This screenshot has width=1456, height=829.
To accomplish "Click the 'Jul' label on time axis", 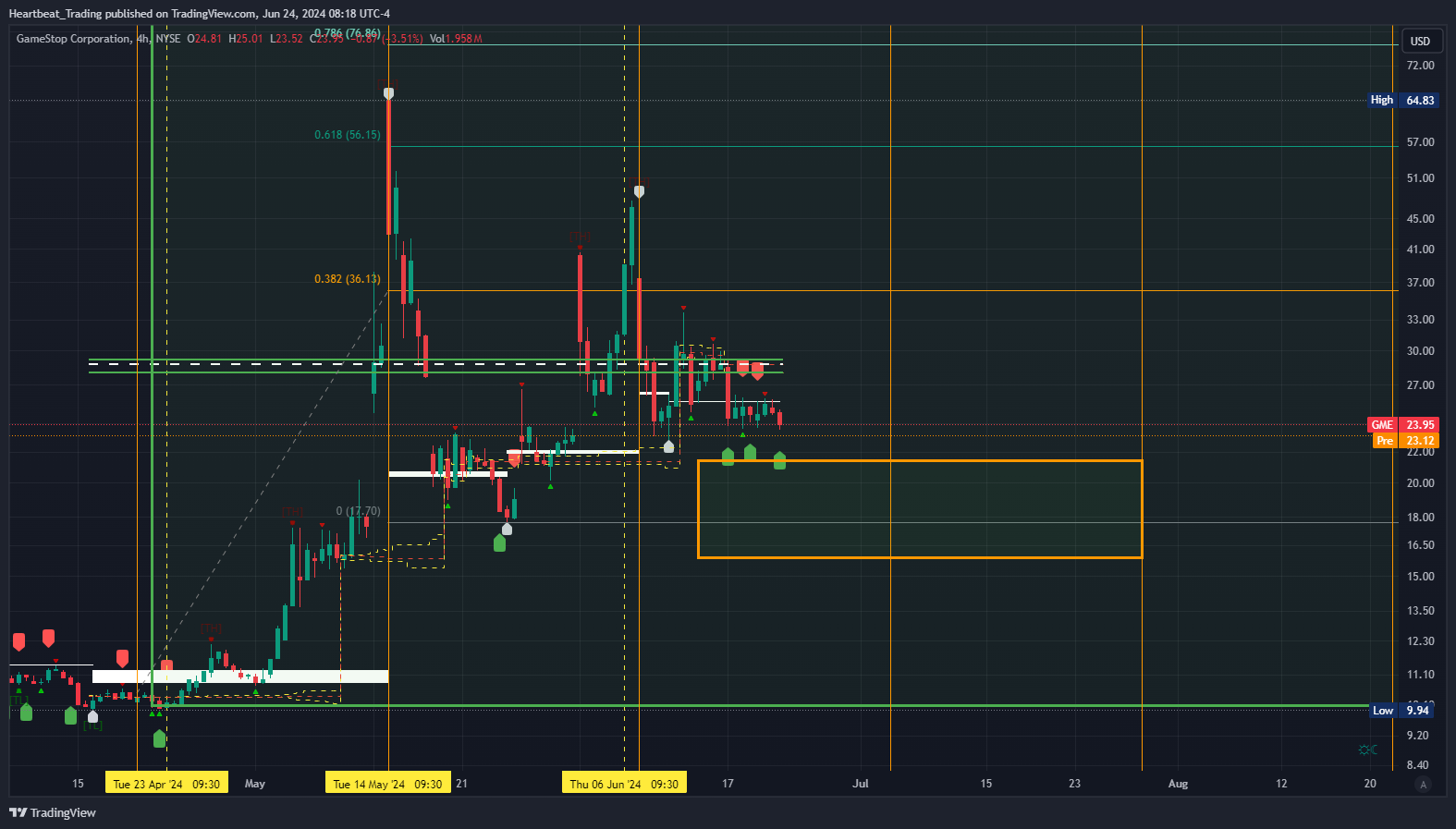I will click(x=861, y=784).
